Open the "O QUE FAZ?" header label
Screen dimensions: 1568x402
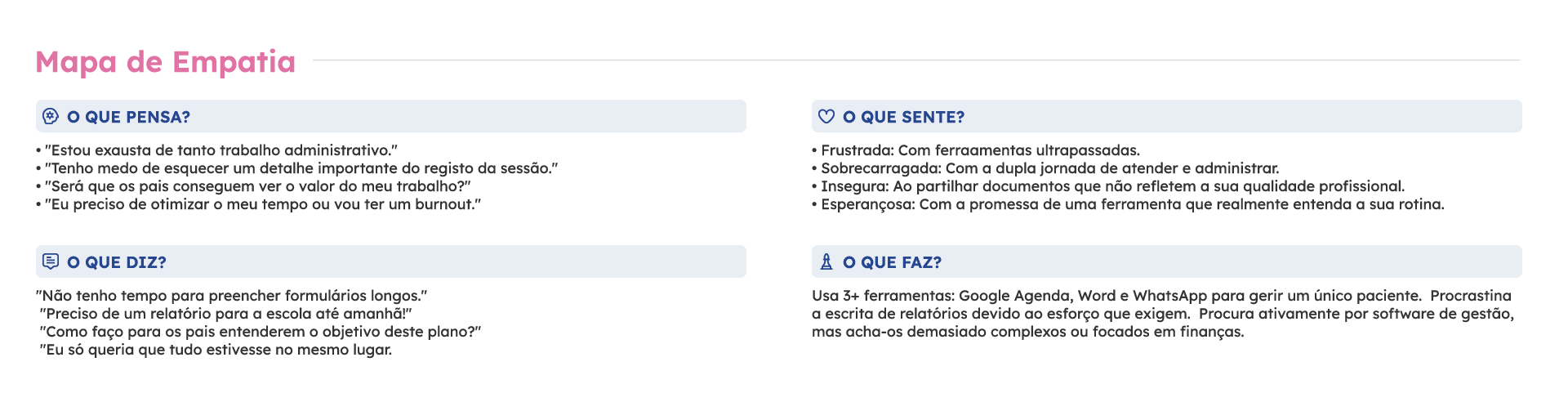892,262
